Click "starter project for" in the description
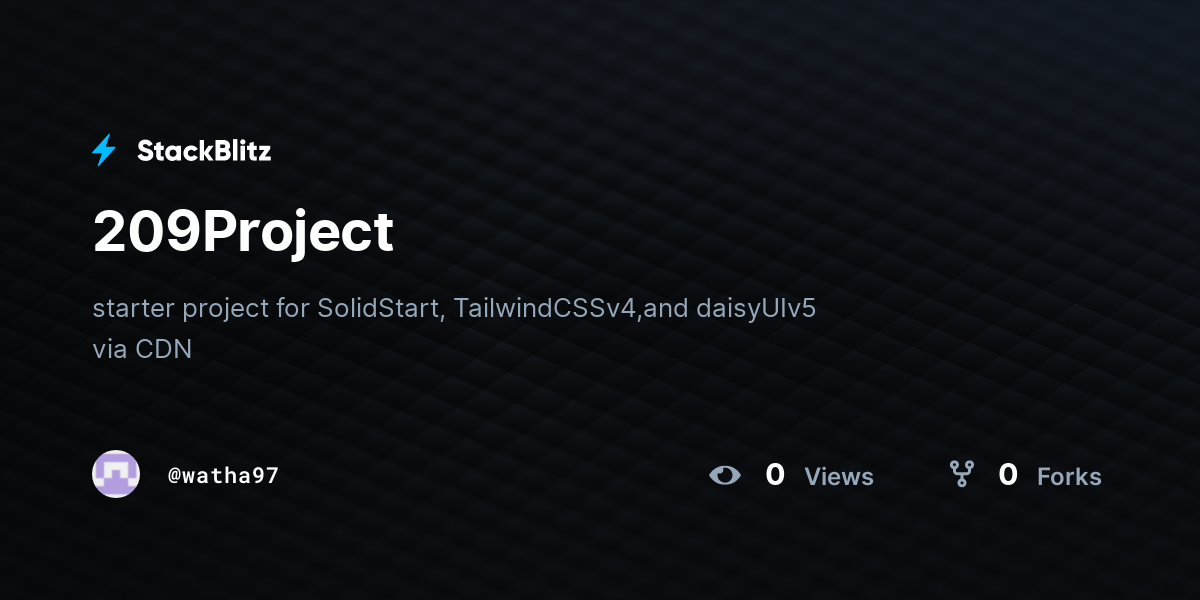 pyautogui.click(x=201, y=309)
